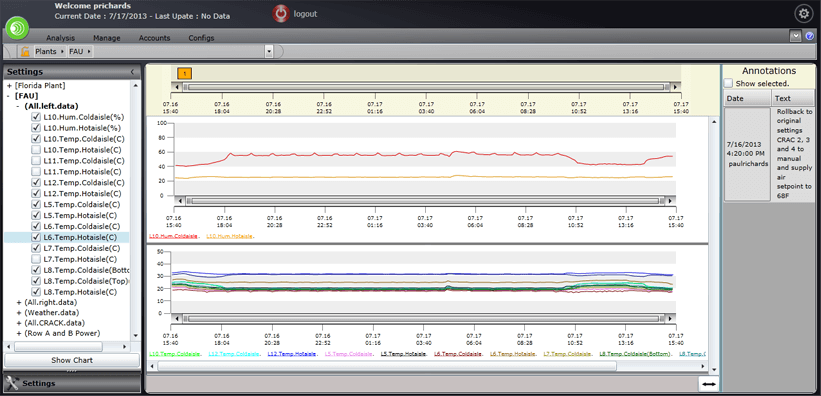Image resolution: width=821 pixels, height=396 pixels.
Task: Uncheck L12.Temp.Coldaisle(C) checkbox
Action: click(36, 183)
